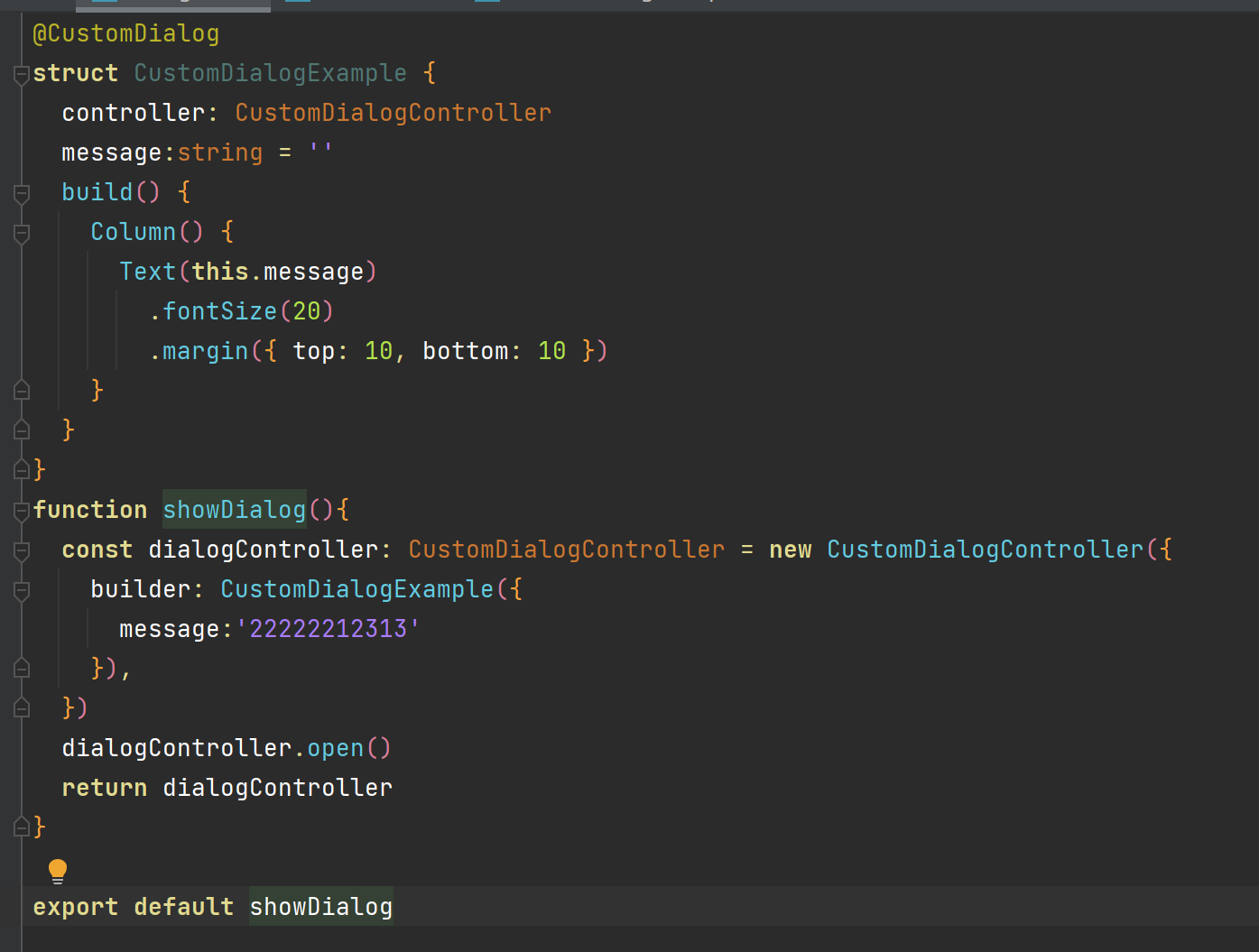Click CustomDialogExample in the struct declaration
Viewport: 1259px width, 952px height.
coord(271,73)
